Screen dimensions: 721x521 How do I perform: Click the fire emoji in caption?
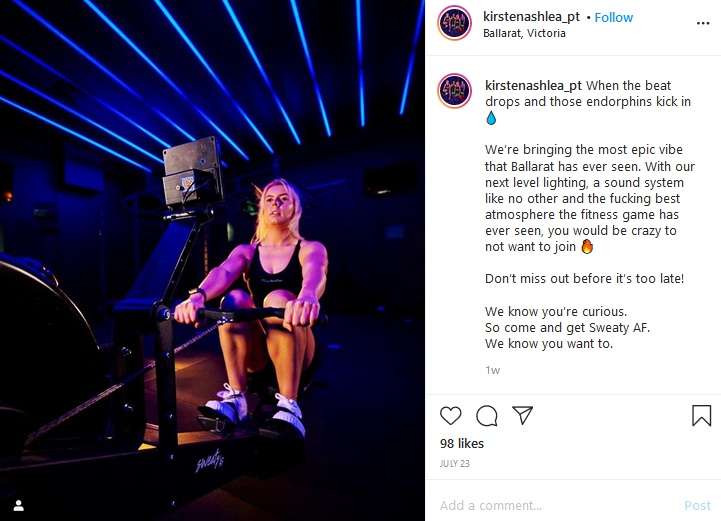pos(587,246)
